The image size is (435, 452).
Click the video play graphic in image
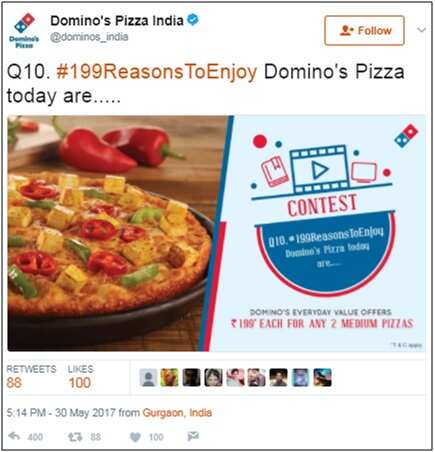320,170
